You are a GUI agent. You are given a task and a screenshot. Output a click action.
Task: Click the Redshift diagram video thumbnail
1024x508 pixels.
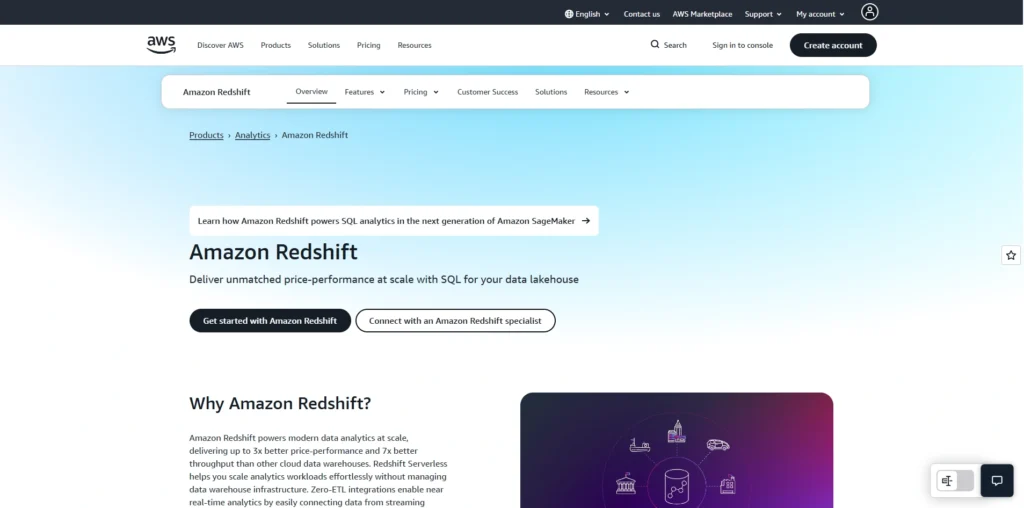[x=677, y=450]
